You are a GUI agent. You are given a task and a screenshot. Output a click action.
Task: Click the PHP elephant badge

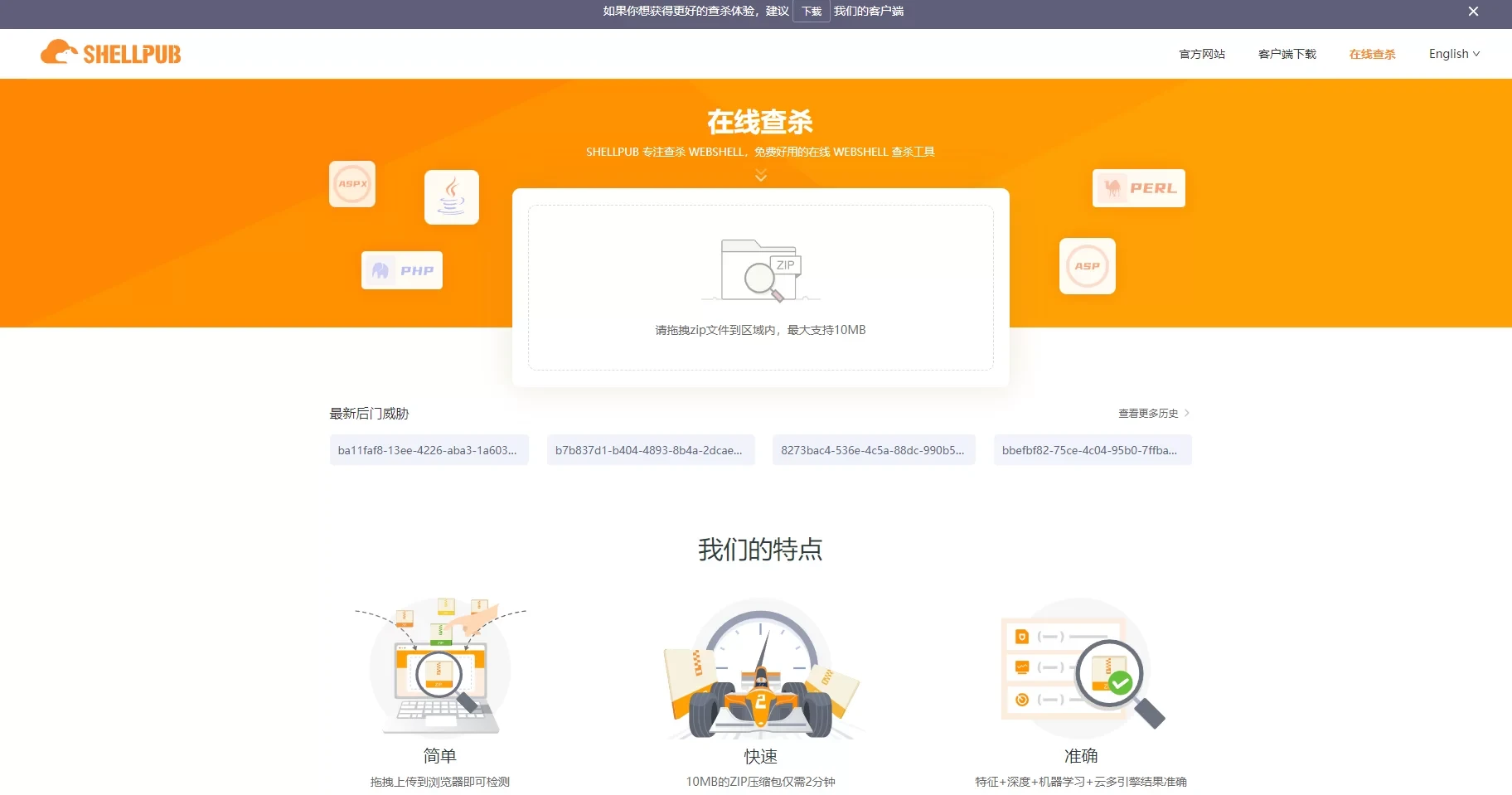pyautogui.click(x=402, y=270)
